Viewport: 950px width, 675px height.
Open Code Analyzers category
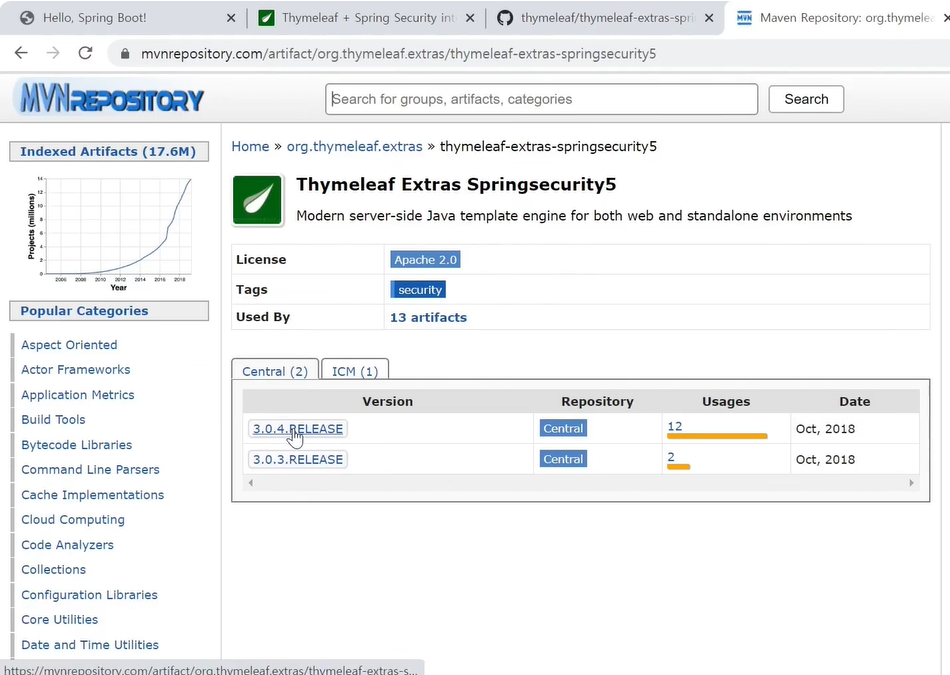[x=67, y=545]
